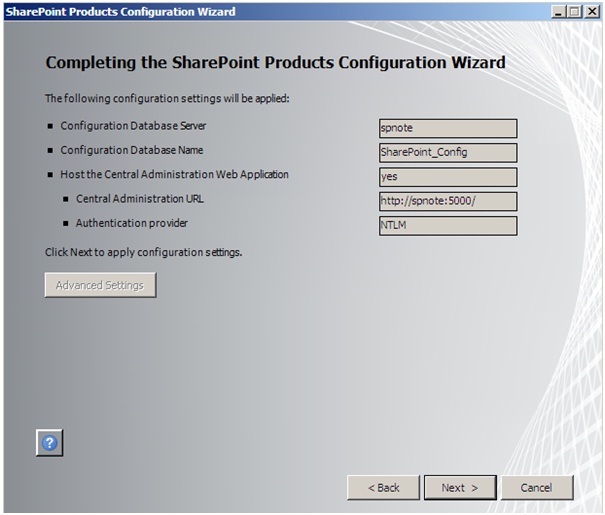Click 'The following configuration settings will be applied' text
Screen dimensions: 605x515
click(x=167, y=99)
